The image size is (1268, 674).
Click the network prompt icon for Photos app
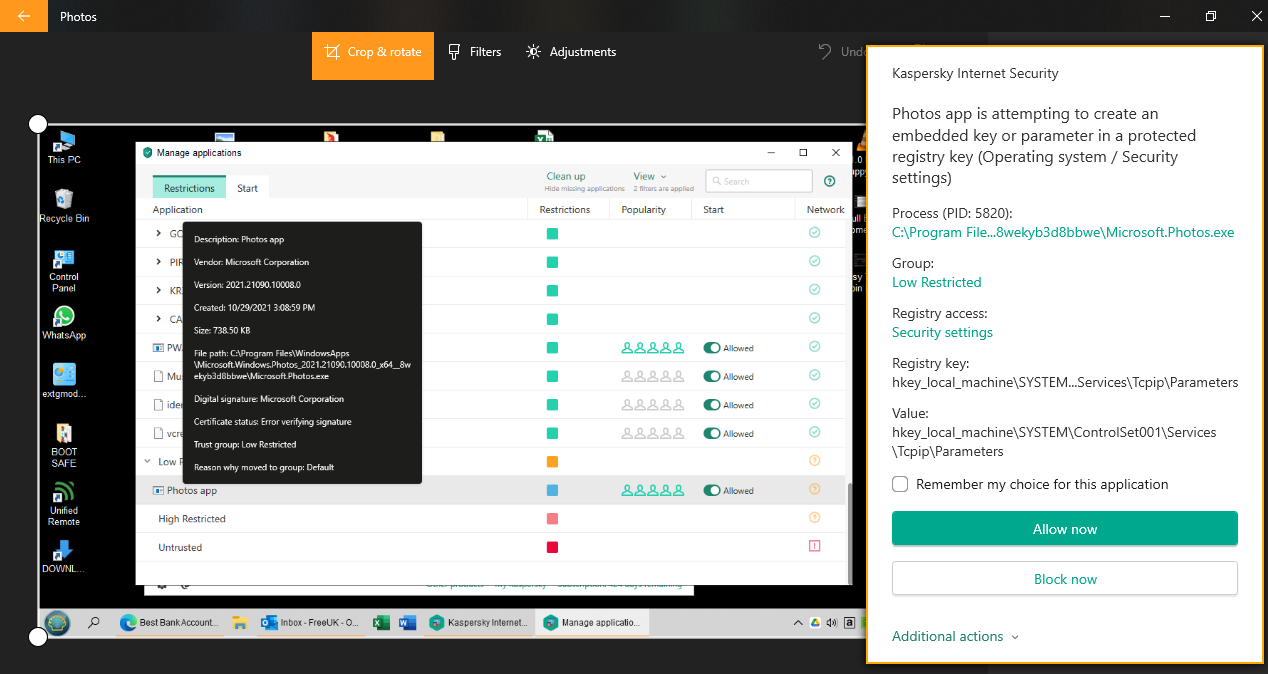click(x=814, y=489)
